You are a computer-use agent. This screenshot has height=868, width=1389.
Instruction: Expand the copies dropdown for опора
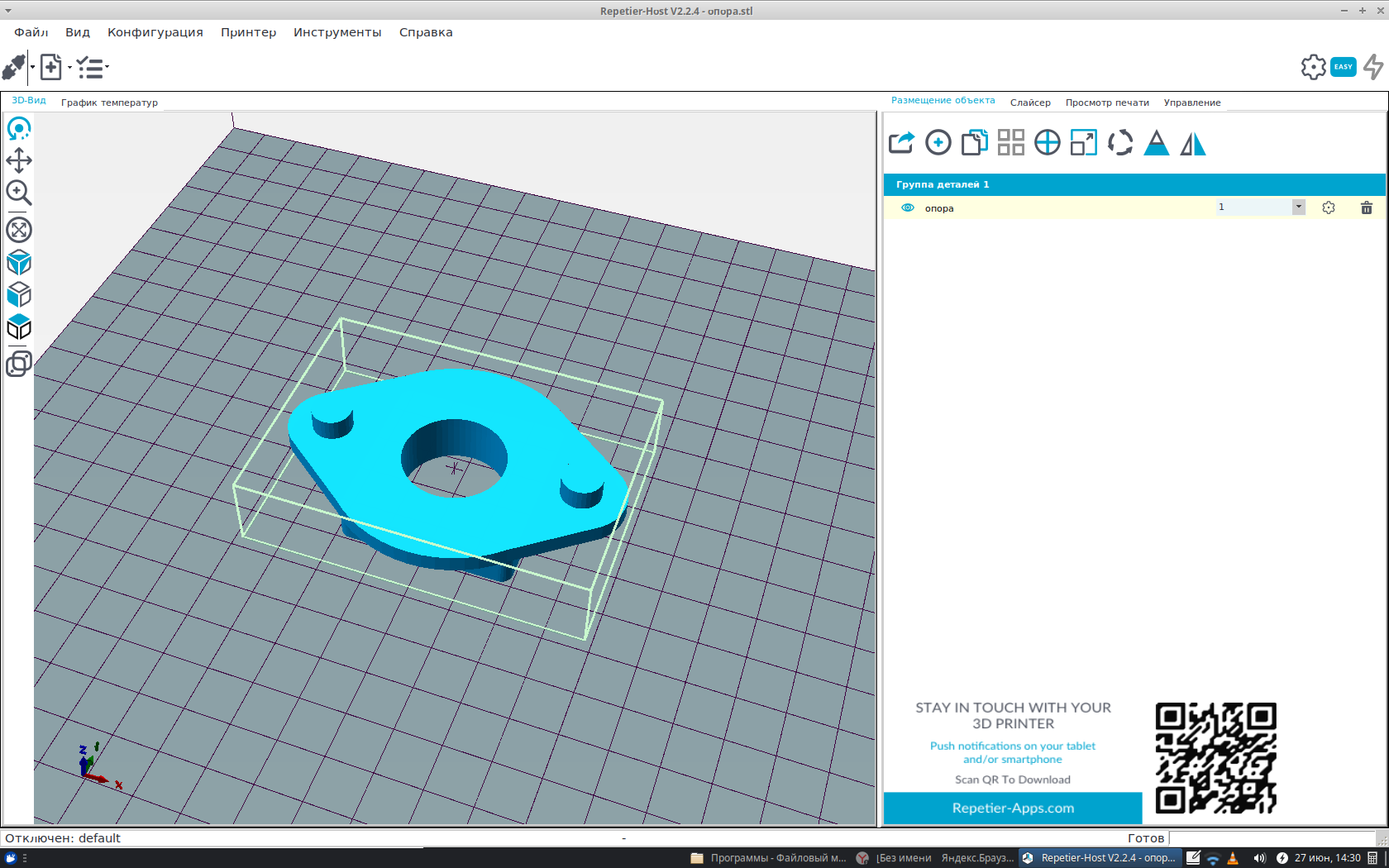1298,207
